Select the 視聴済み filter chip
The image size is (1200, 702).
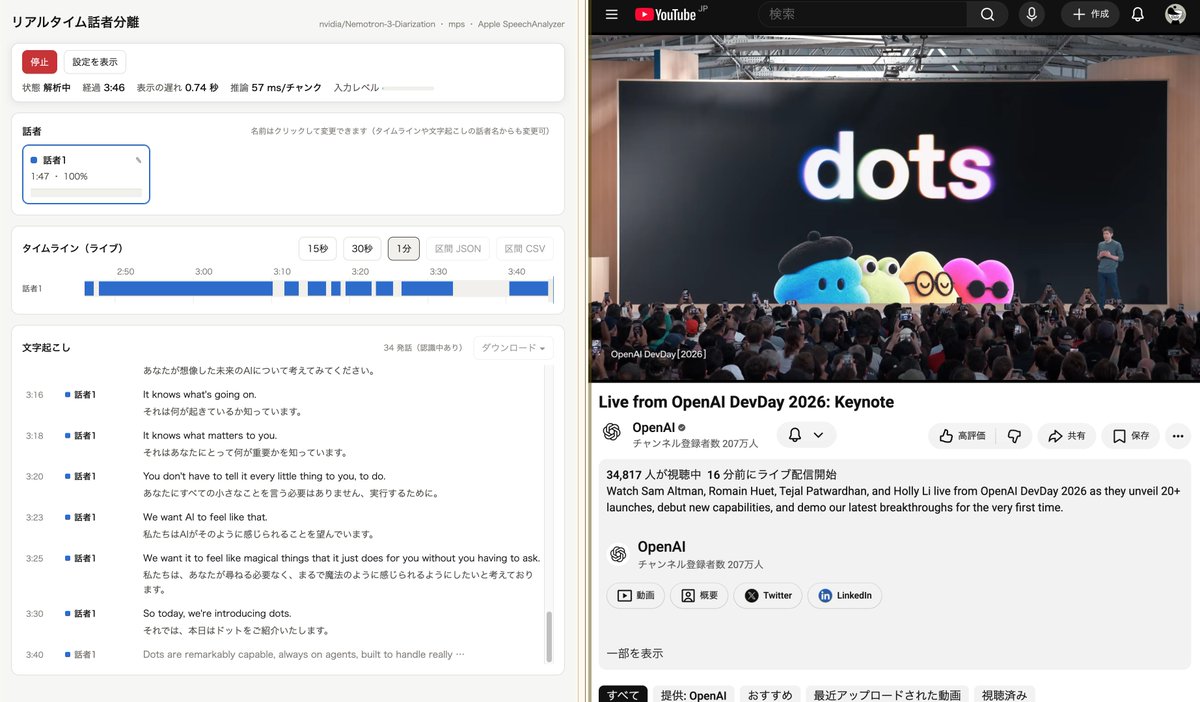click(1005, 695)
